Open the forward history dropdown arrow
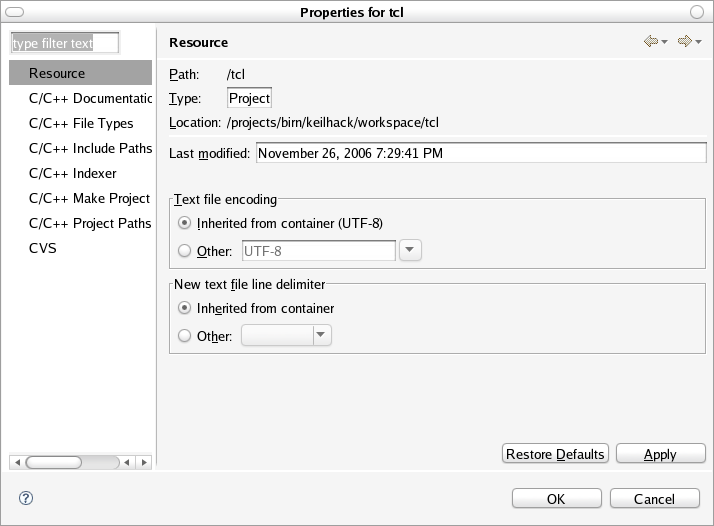This screenshot has height=526, width=714. [x=698, y=42]
